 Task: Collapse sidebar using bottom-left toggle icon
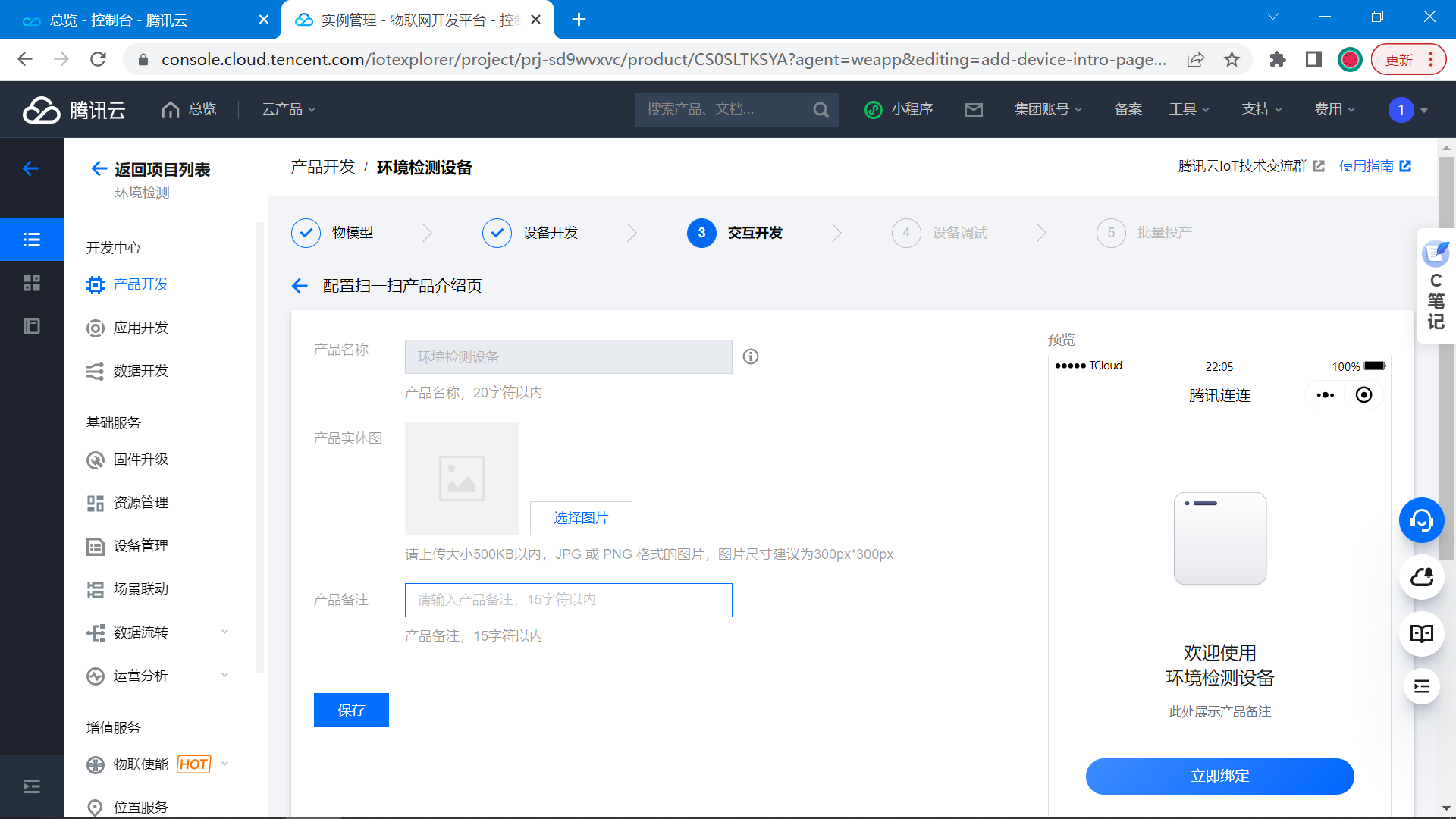click(32, 786)
